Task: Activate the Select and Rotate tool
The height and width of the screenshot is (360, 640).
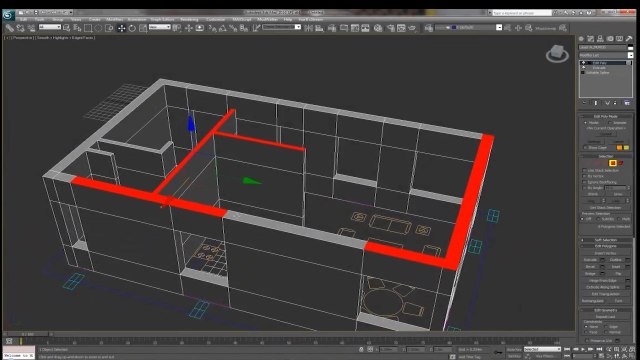Action: [132, 28]
